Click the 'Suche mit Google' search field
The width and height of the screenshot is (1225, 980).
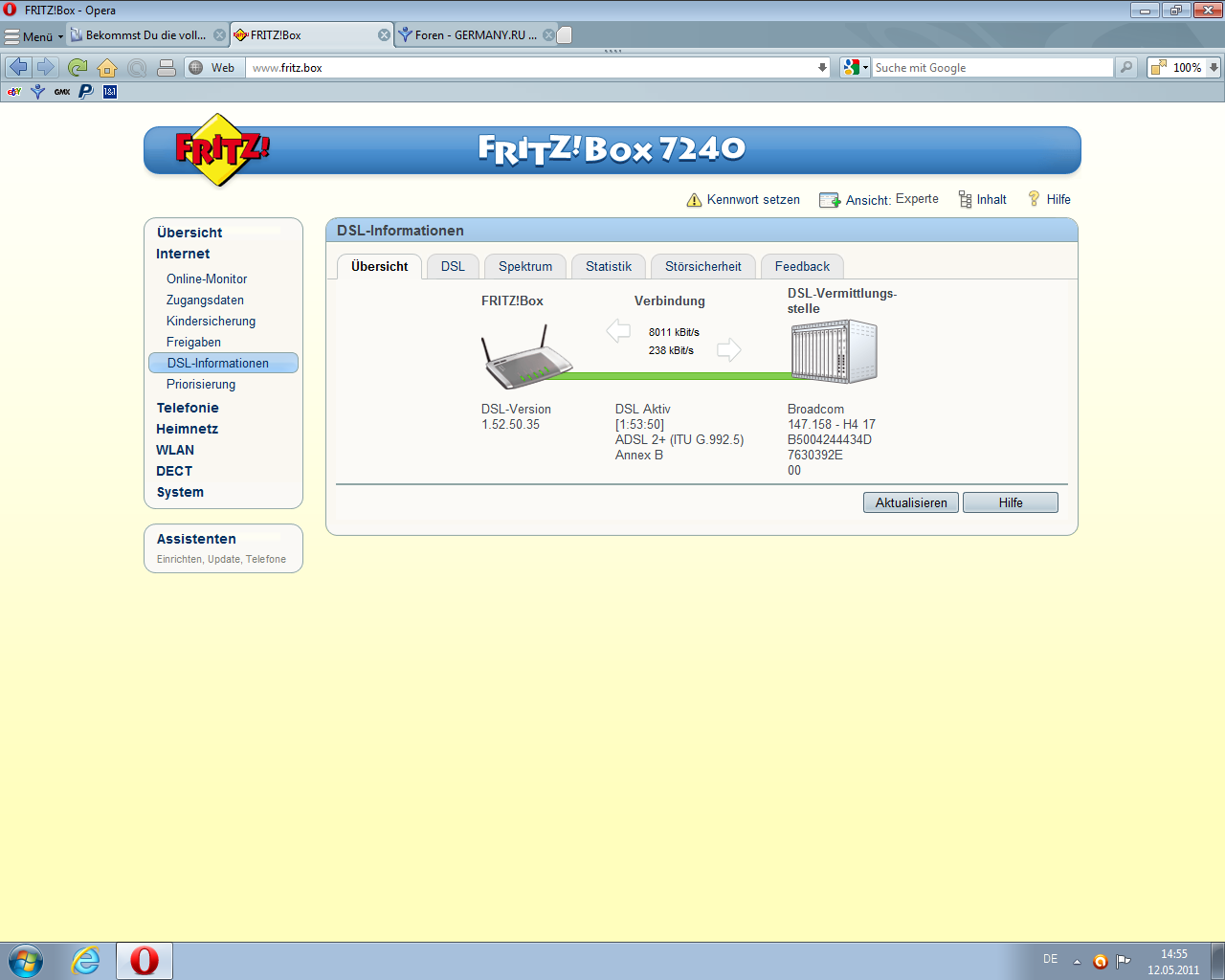992,68
